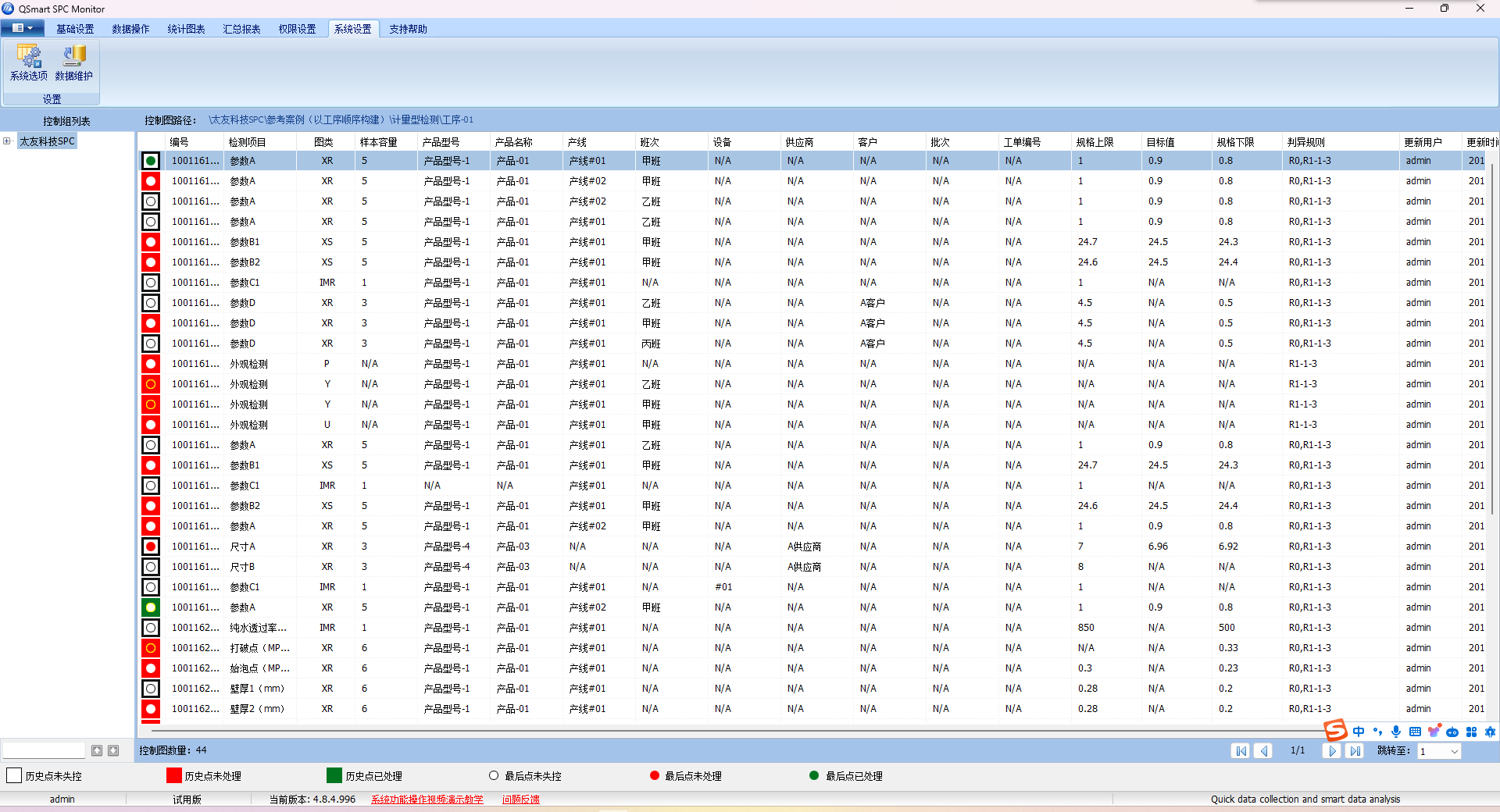Screen dimensions: 1500x812
Task: Click the 历史点未失控 white legend box
Action: point(14,775)
